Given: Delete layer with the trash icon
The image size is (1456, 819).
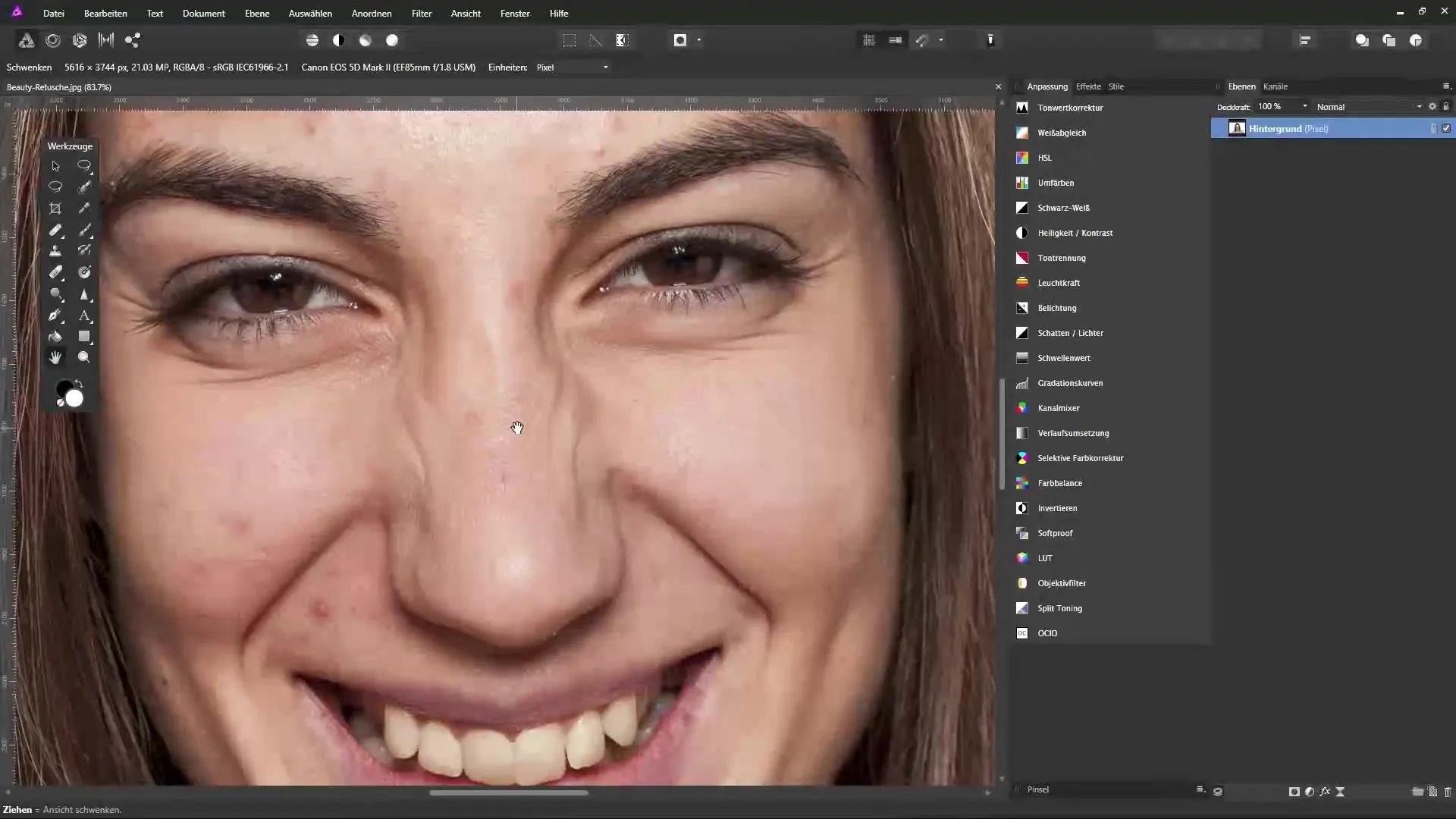Looking at the screenshot, I should (x=1448, y=791).
